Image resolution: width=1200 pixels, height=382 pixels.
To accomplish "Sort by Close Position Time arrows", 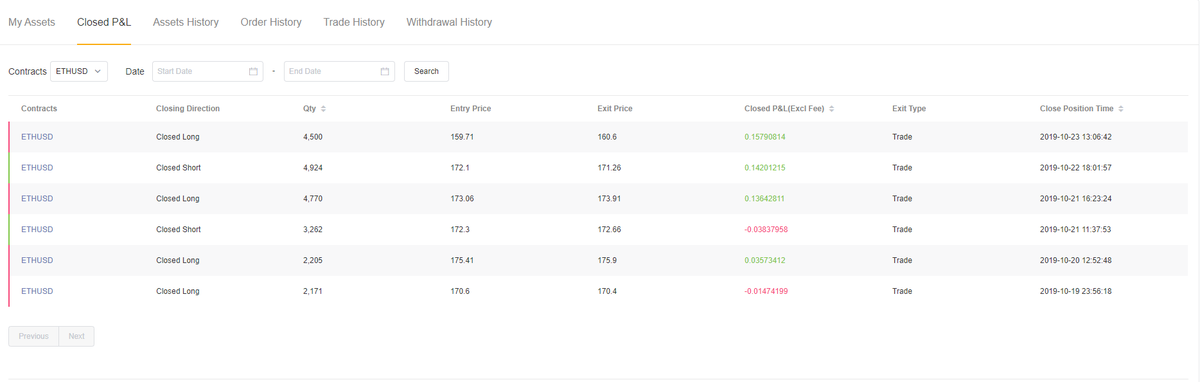I will [x=1120, y=108].
